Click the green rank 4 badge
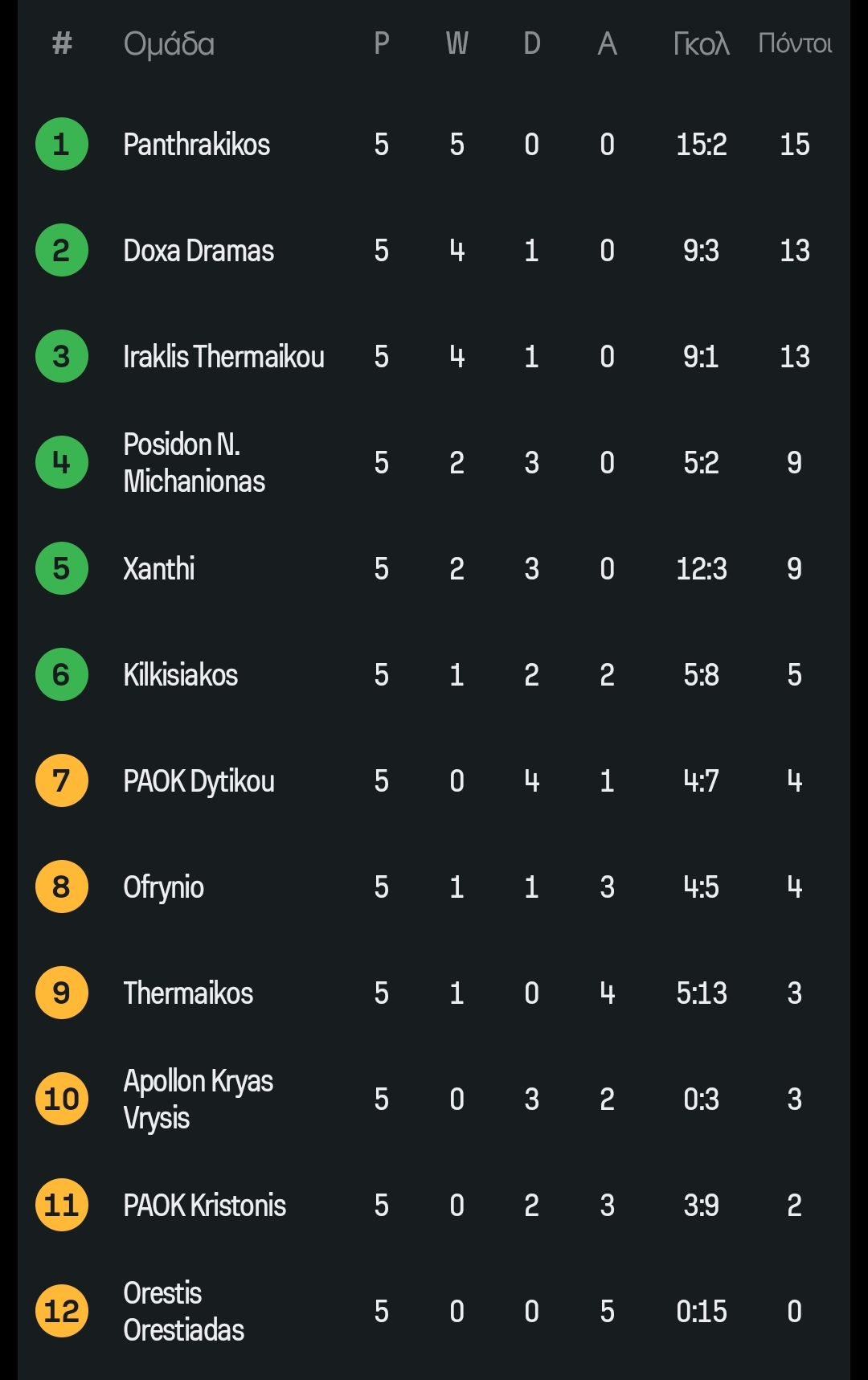This screenshot has width=868, height=1380. click(x=62, y=463)
